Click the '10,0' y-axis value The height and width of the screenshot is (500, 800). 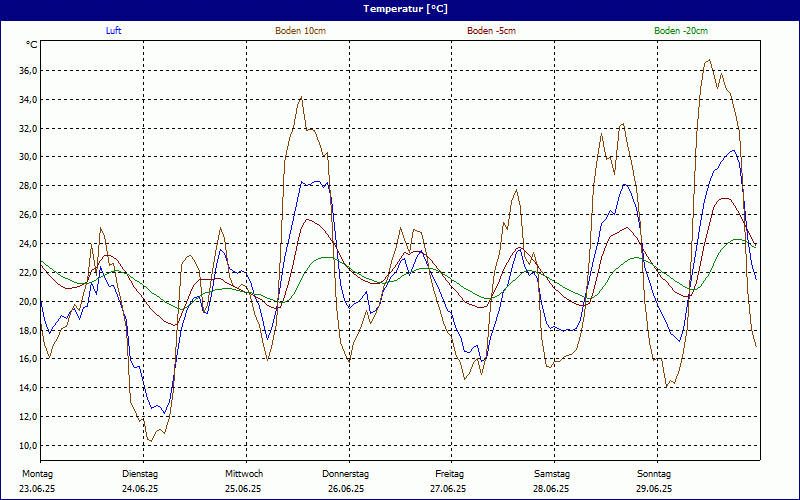coord(29,445)
